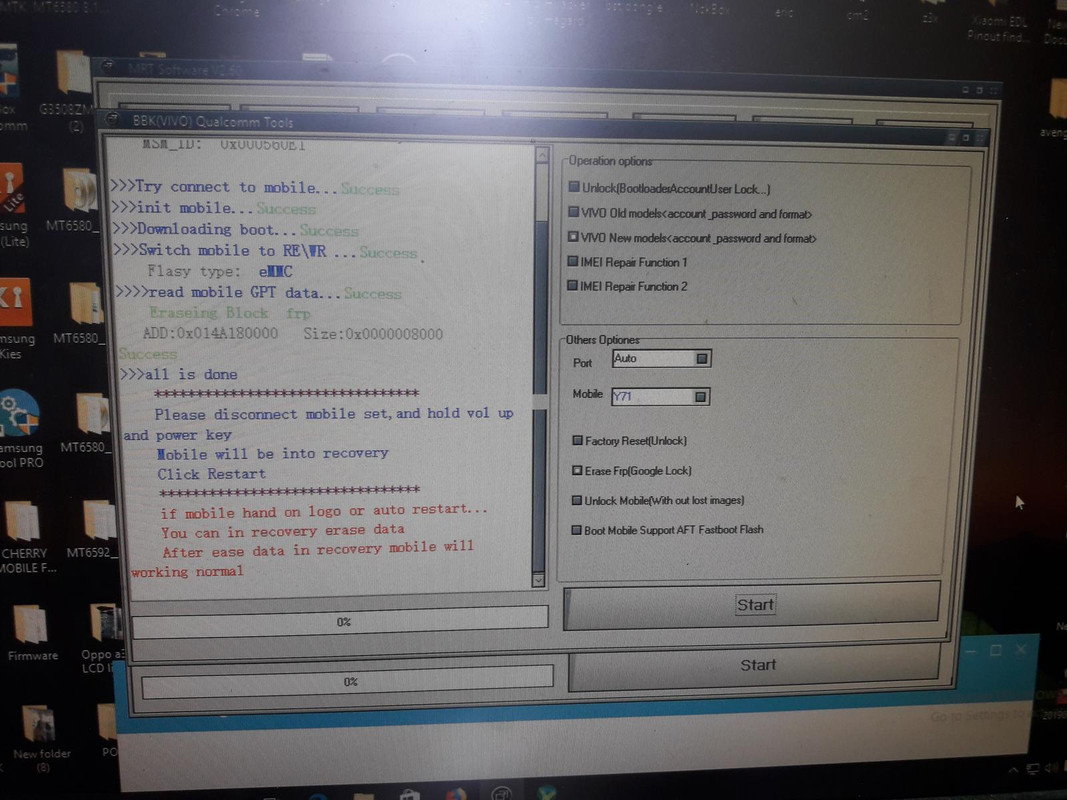
Task: Click the 'read mobile GPT data...' log line
Action: (x=259, y=293)
